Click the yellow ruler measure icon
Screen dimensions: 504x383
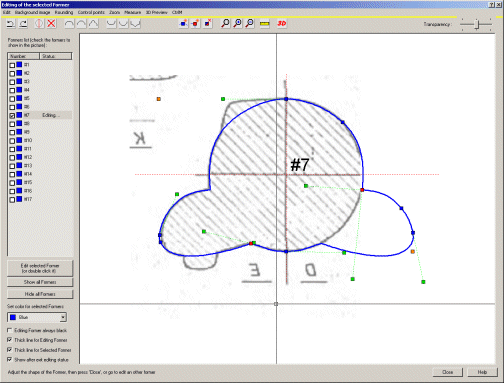click(x=265, y=23)
